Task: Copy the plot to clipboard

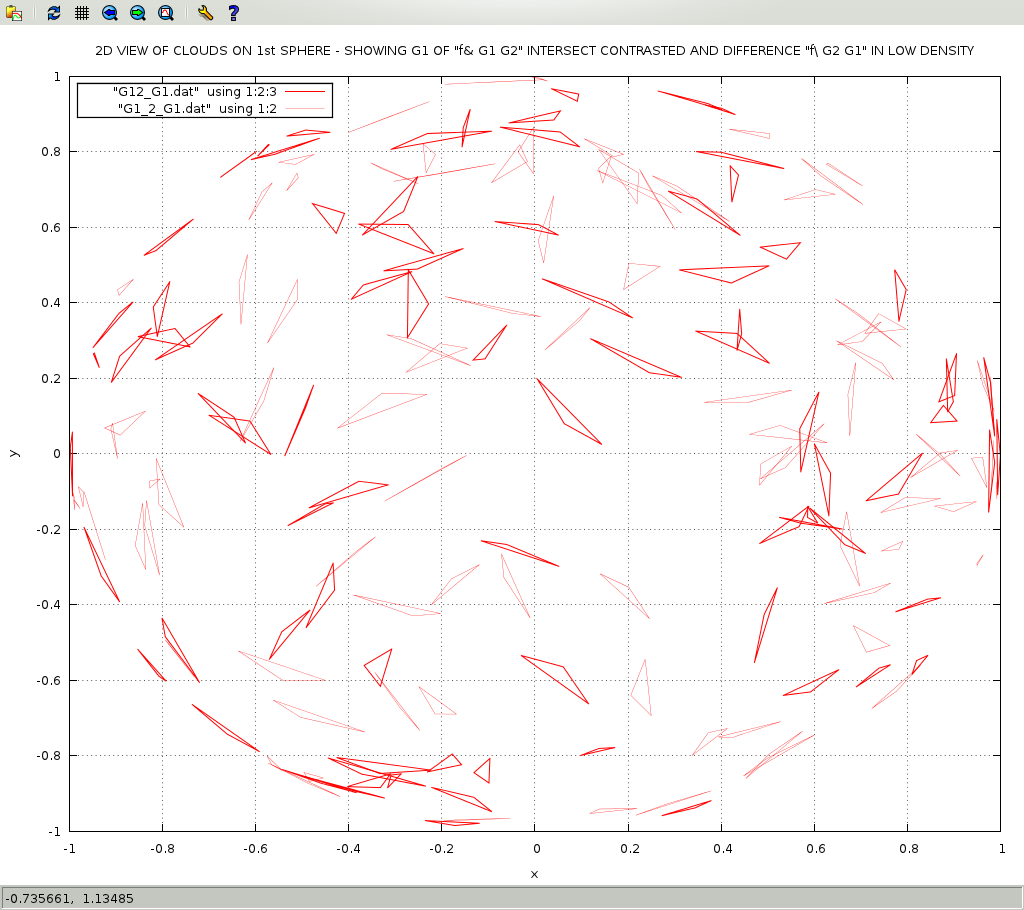Action: [x=14, y=13]
